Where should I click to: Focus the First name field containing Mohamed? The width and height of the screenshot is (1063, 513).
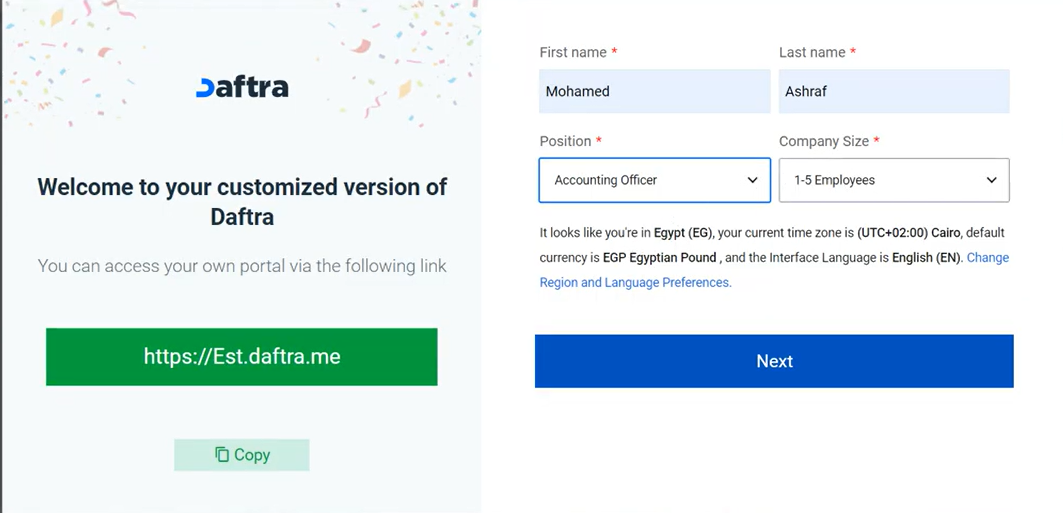pos(654,91)
